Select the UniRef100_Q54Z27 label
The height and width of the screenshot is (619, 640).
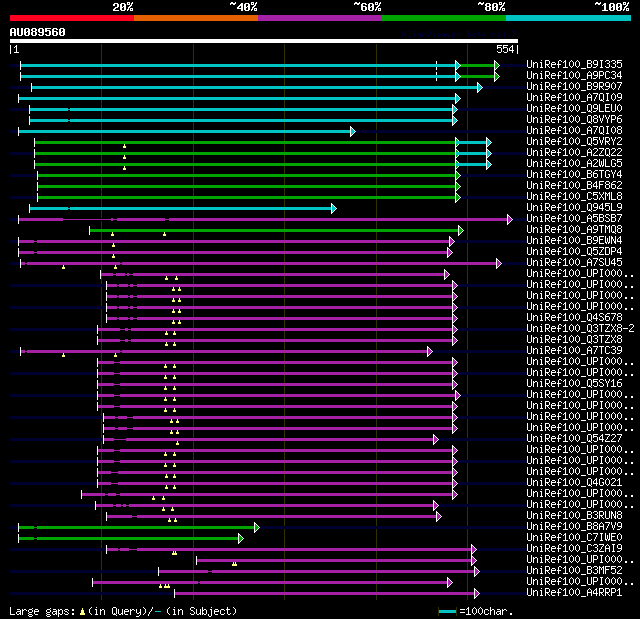click(574, 439)
